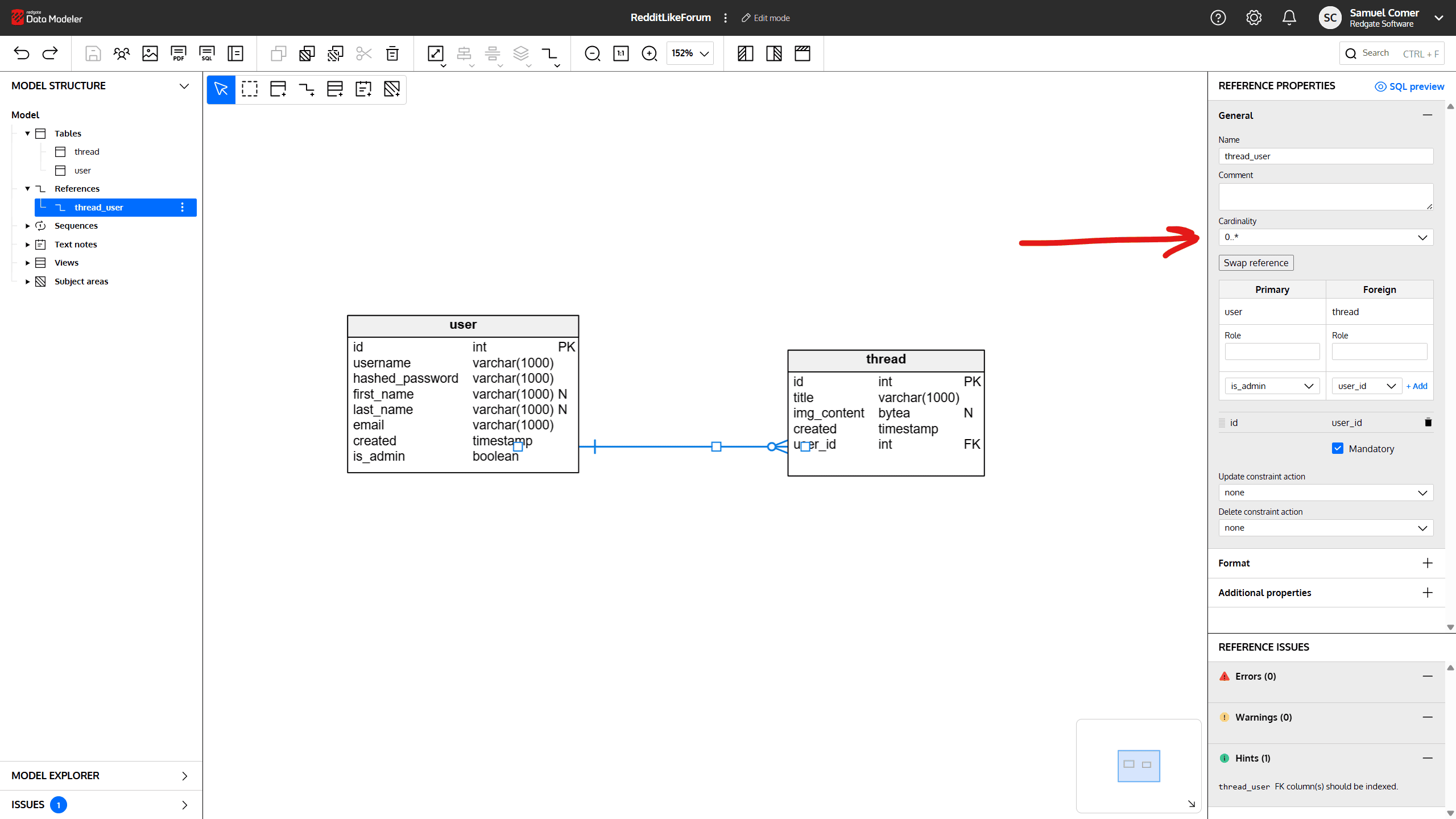Expand the Sequences tree node
This screenshot has height=819, width=1456.
(x=27, y=226)
